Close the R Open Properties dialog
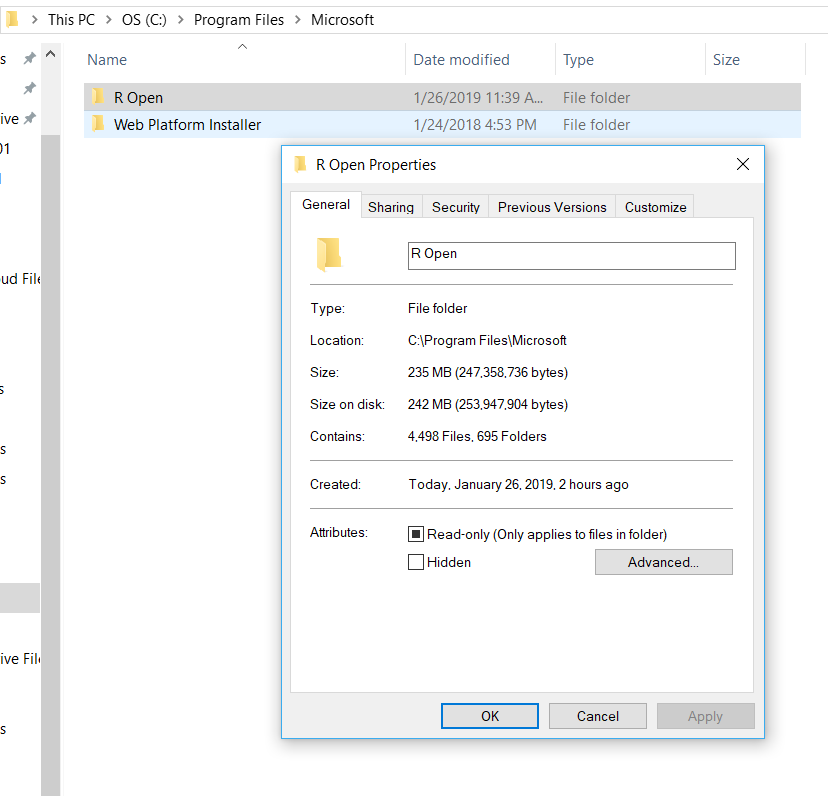828x796 pixels. coord(742,164)
